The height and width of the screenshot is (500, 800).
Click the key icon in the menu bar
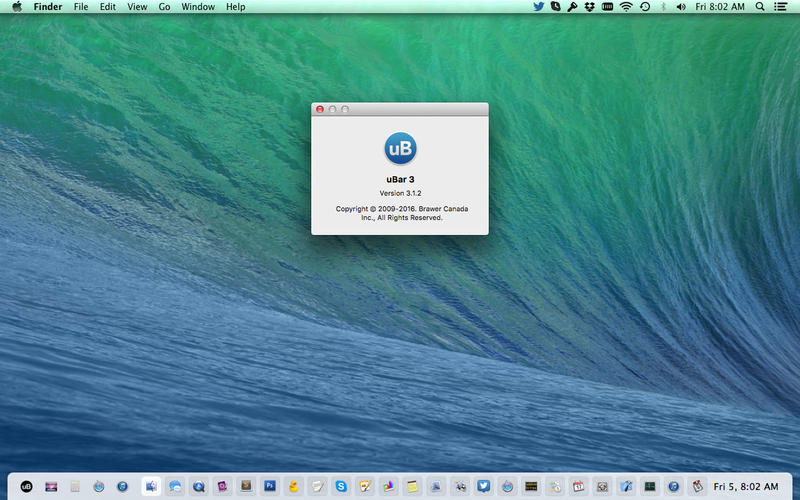click(x=572, y=7)
